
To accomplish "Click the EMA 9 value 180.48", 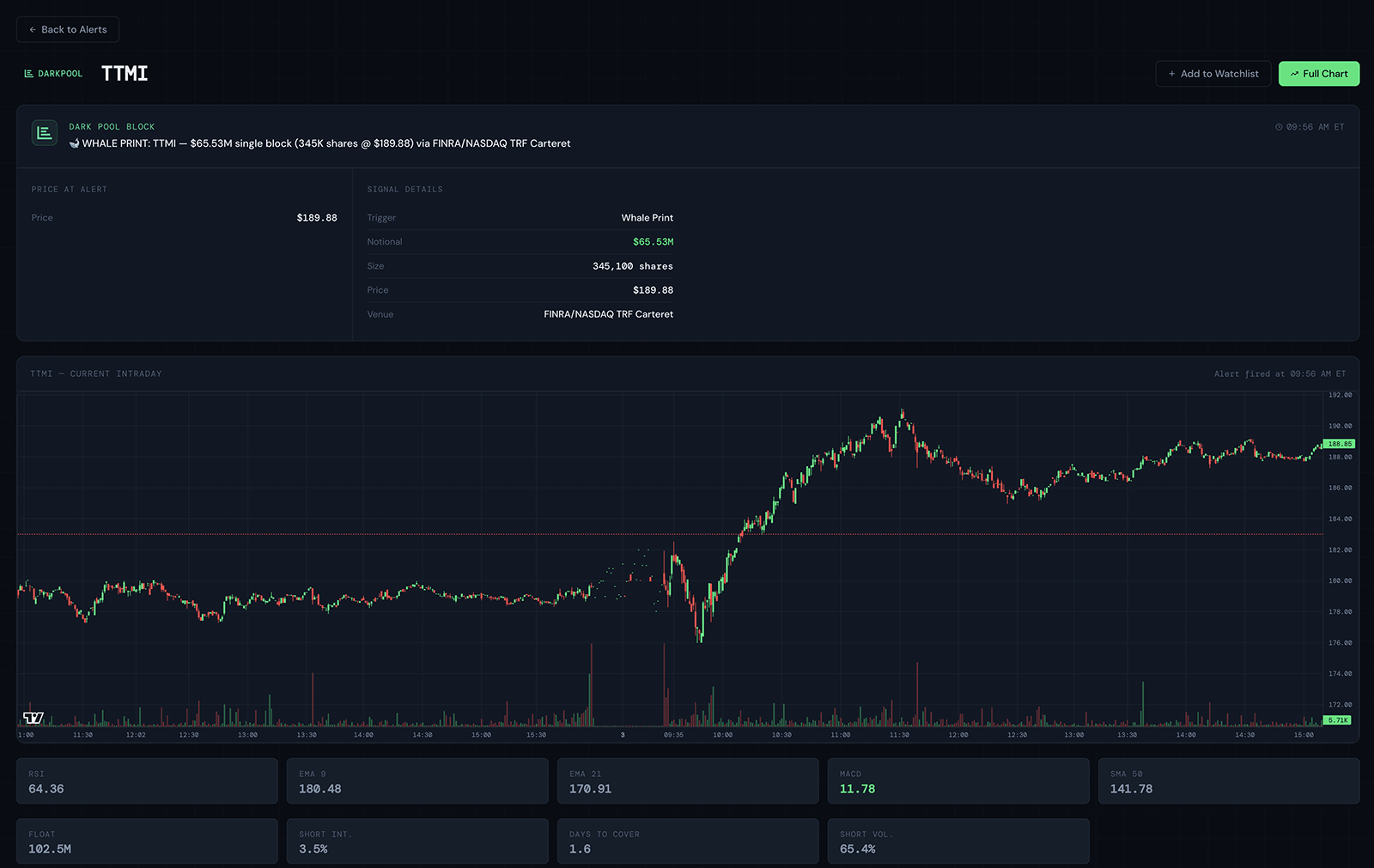I will click(x=320, y=789).
